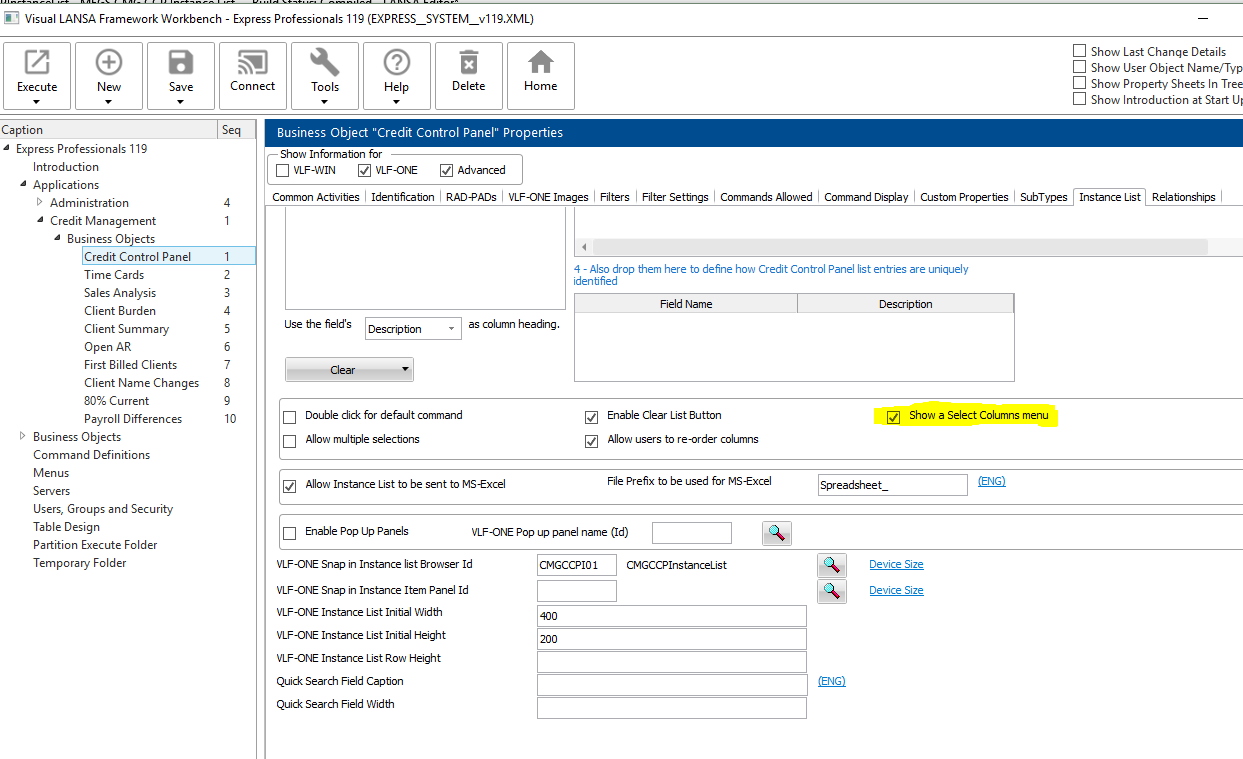Open Users, Groups and Security node
Viewport: 1243px width, 759px height.
[103, 509]
